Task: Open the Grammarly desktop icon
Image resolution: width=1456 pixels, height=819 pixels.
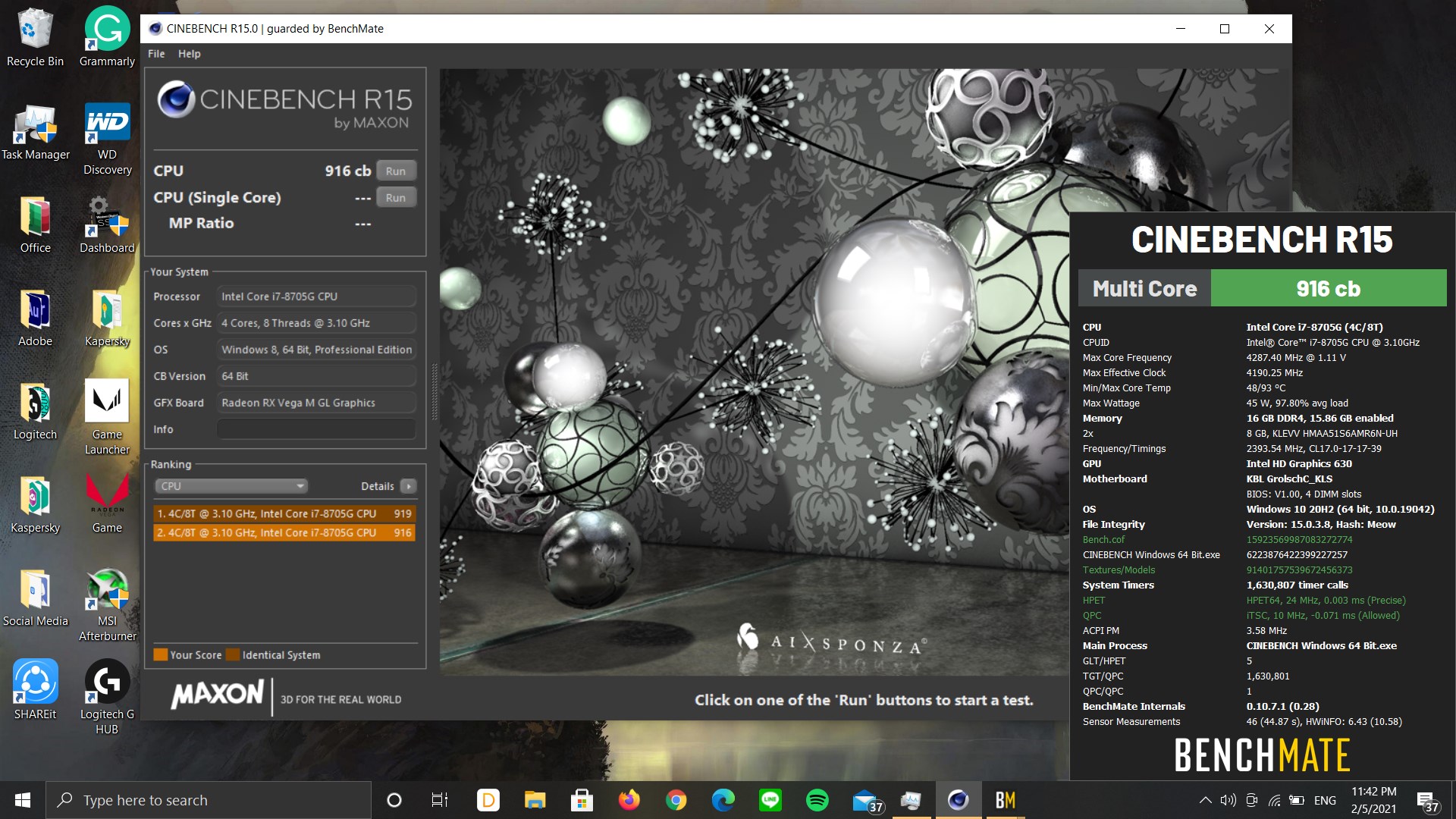Action: coord(107,38)
